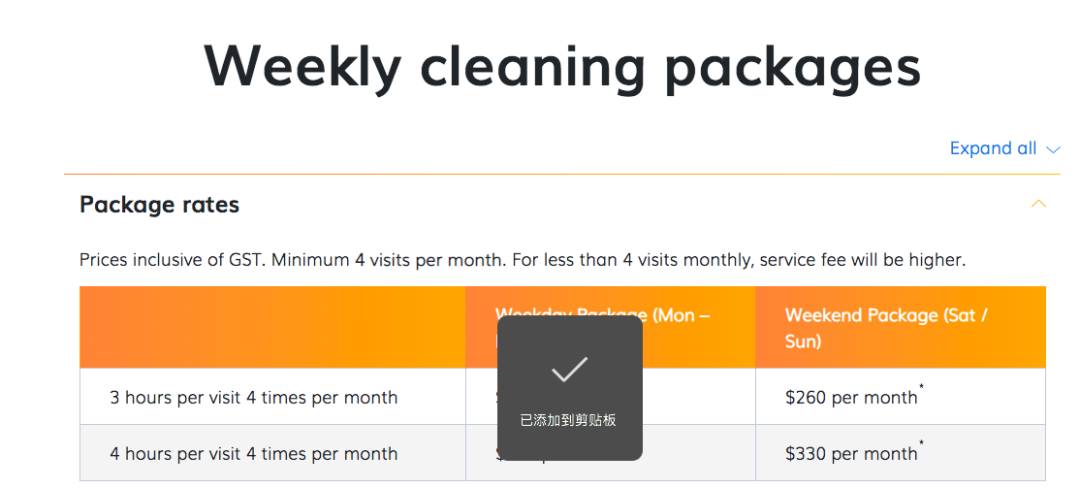1080x488 pixels.
Task: Click the 4 hours per visit row label
Action: [x=253, y=453]
